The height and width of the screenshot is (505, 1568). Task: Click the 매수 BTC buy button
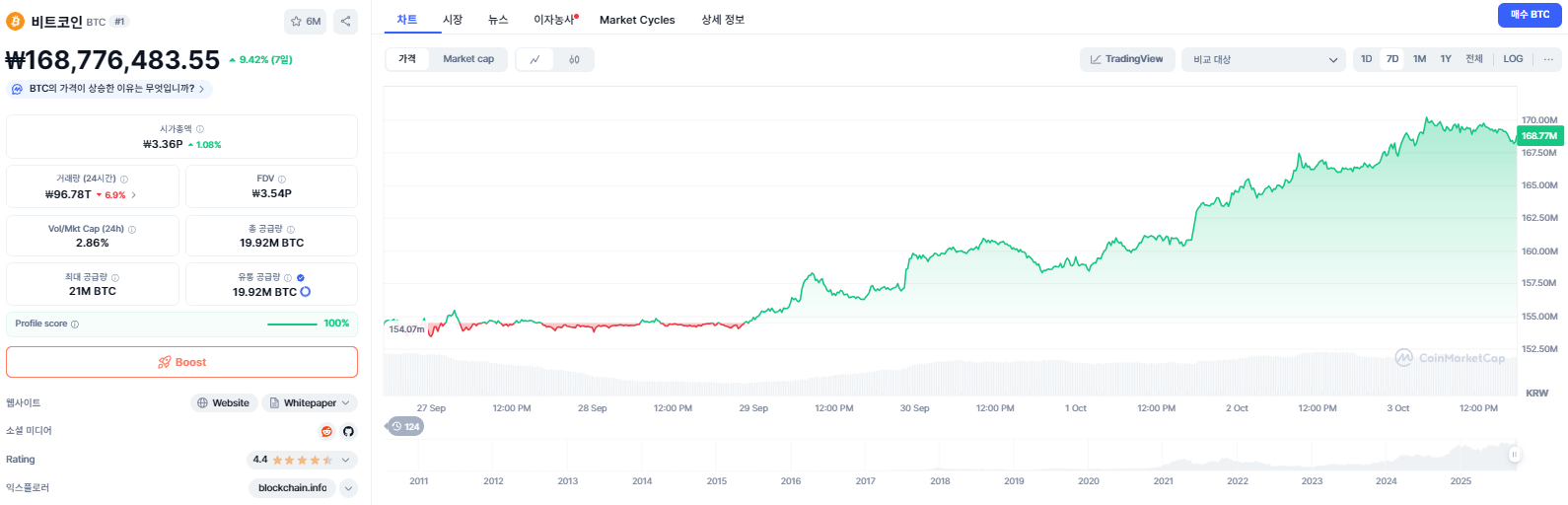coord(1530,15)
